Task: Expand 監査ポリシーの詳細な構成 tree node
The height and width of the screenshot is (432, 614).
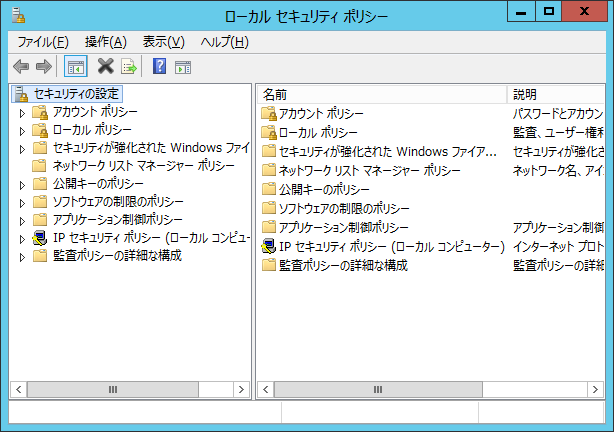Action: tap(22, 257)
